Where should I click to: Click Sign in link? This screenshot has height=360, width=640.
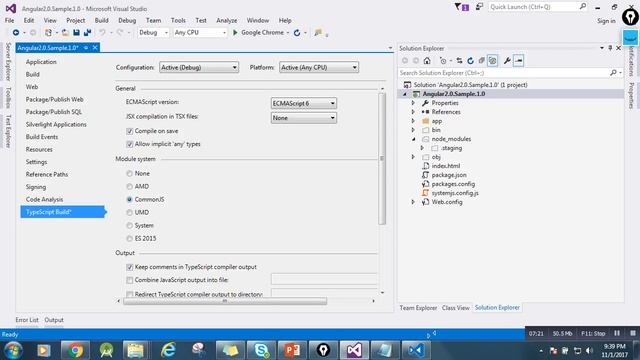point(606,21)
